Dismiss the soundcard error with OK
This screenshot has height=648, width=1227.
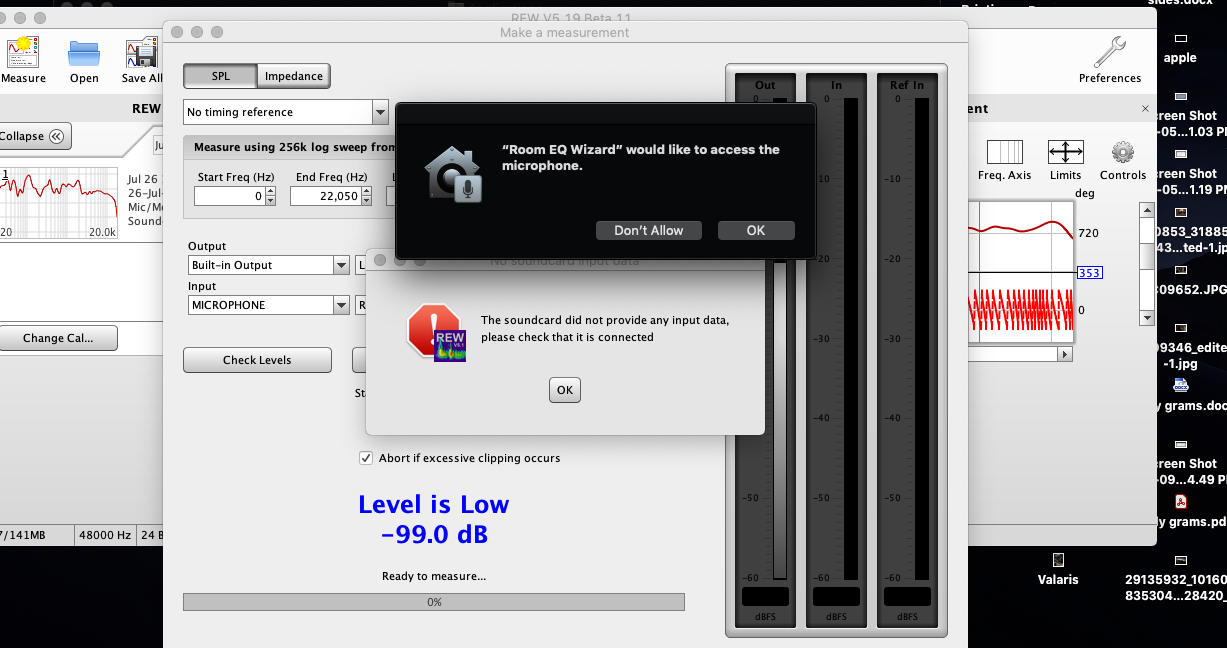[x=565, y=390]
